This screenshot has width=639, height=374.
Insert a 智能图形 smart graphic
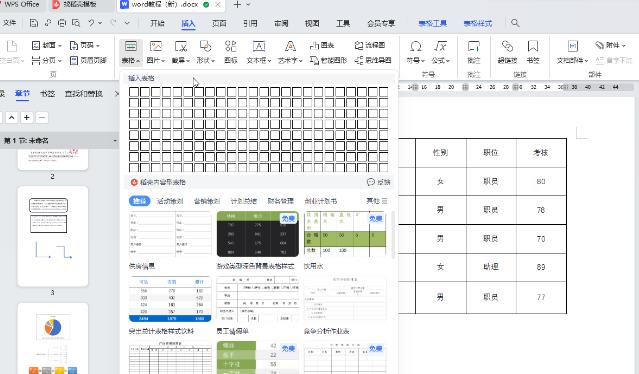click(x=328, y=60)
